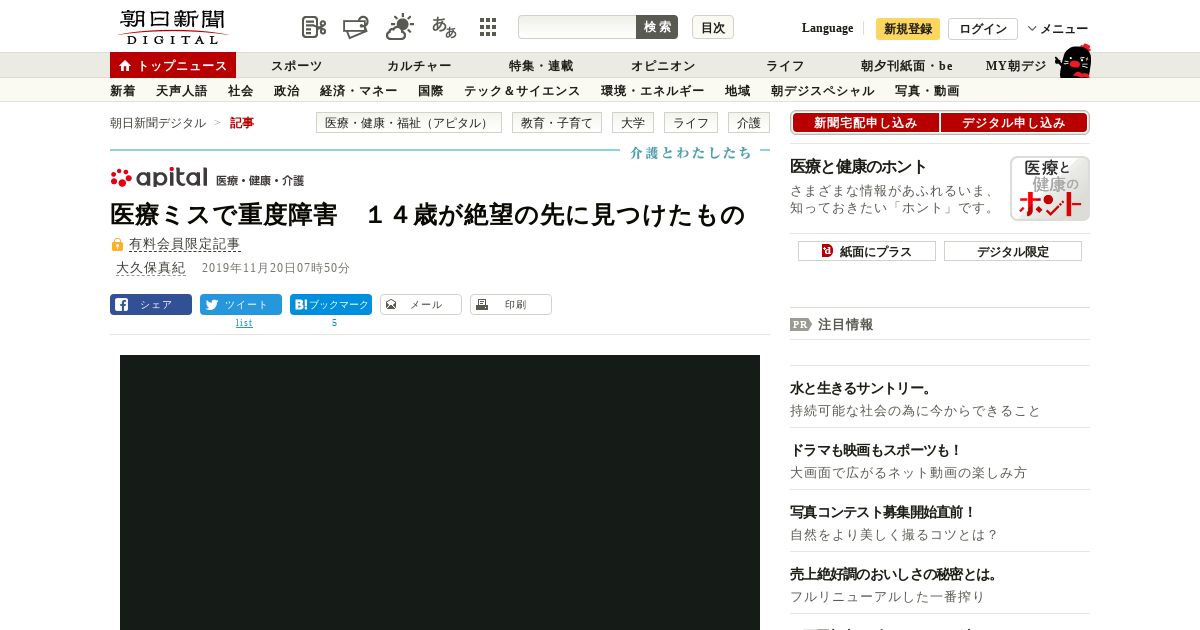Print this article
1200x630 pixels.
(511, 305)
